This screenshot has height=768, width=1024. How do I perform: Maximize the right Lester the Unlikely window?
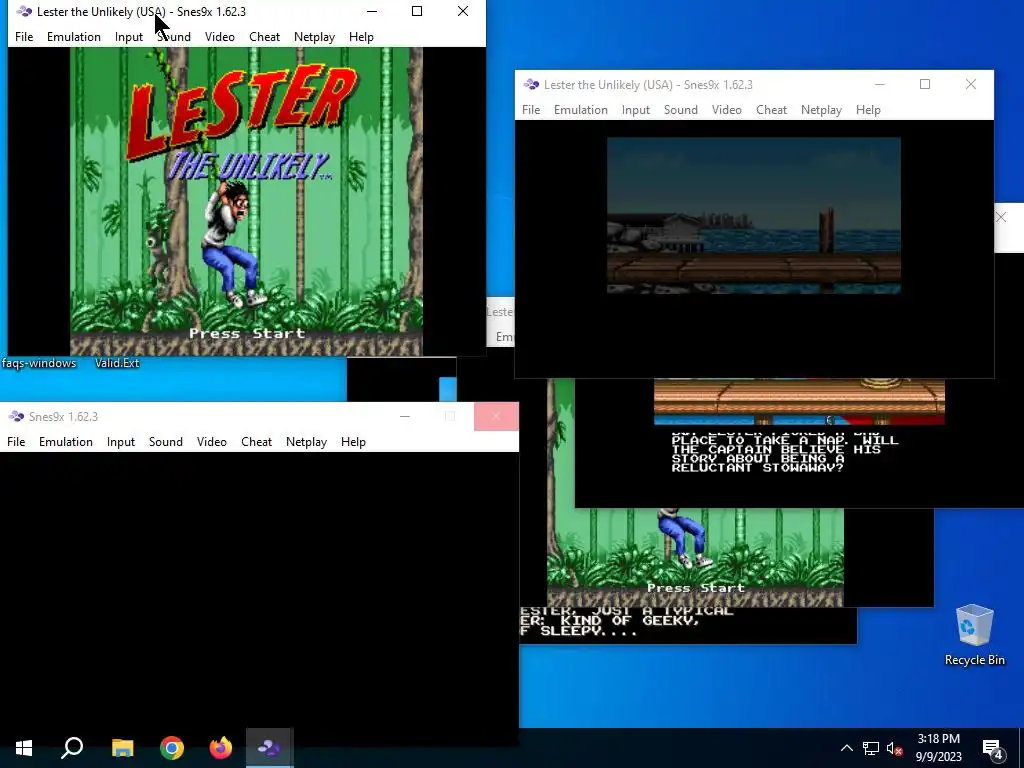tap(925, 84)
